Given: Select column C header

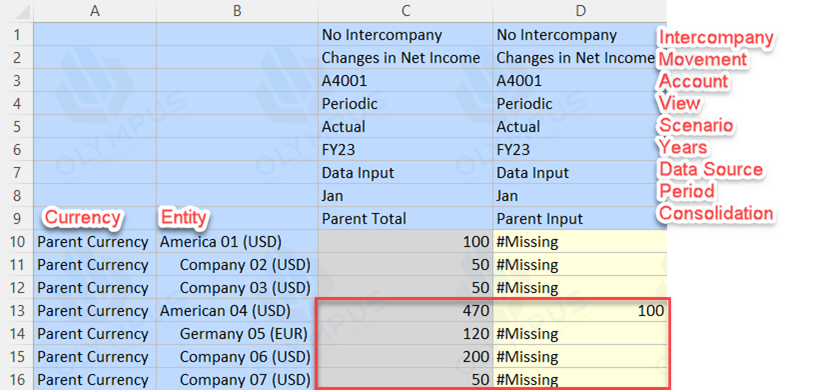Looking at the screenshot, I should click(405, 11).
